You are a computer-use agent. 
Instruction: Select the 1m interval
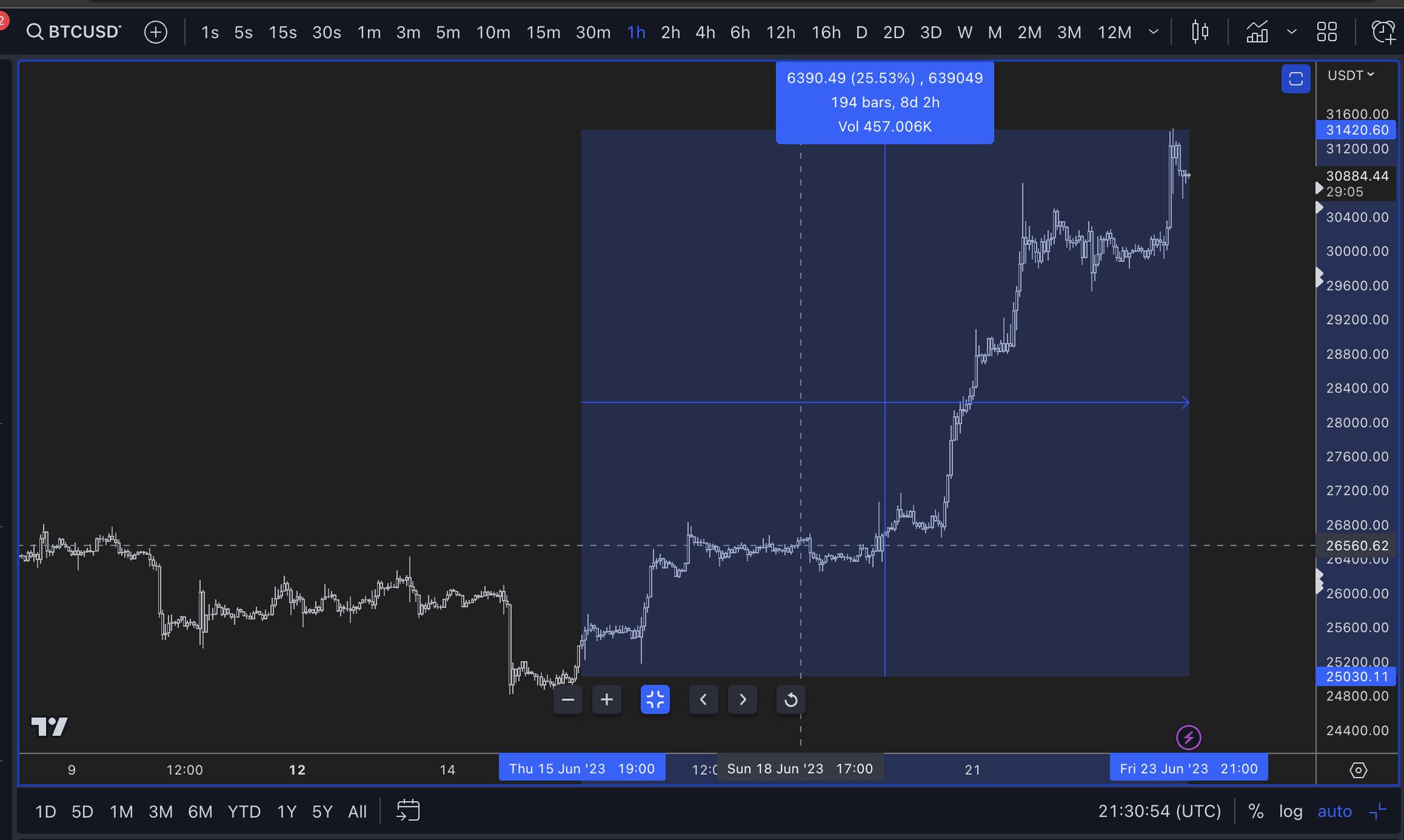(x=369, y=32)
